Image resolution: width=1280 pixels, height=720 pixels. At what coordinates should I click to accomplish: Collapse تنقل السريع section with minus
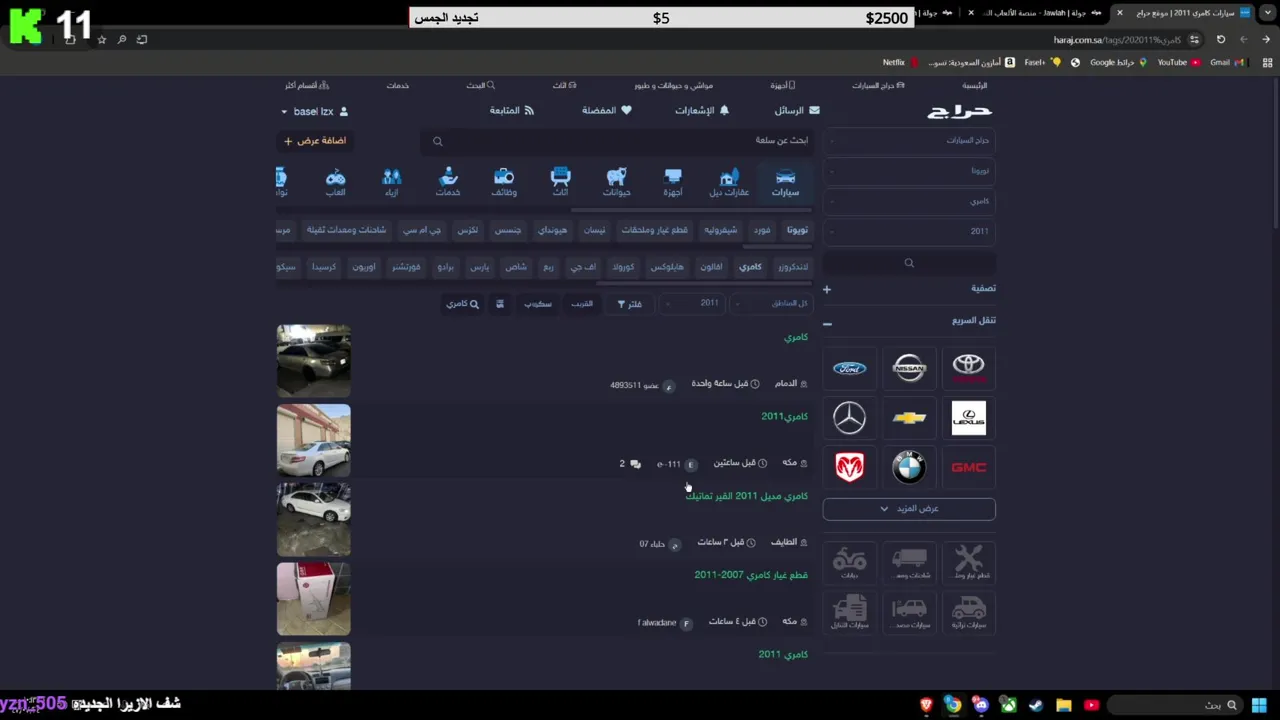click(x=827, y=324)
